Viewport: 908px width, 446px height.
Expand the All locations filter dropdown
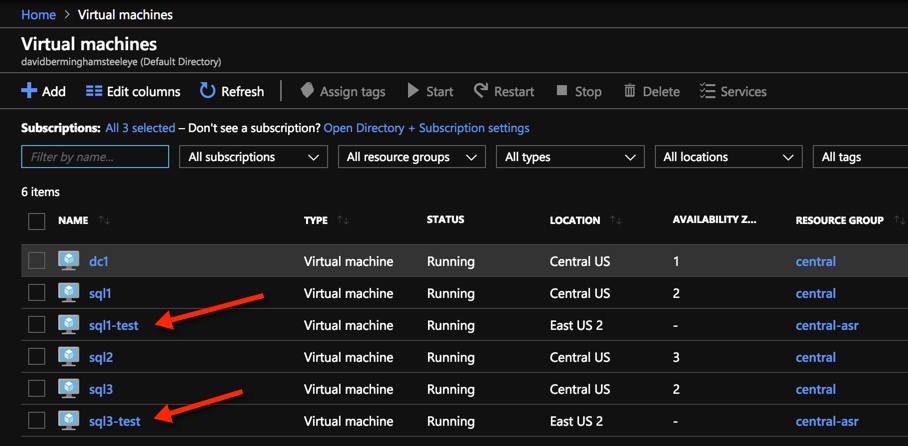click(x=727, y=157)
